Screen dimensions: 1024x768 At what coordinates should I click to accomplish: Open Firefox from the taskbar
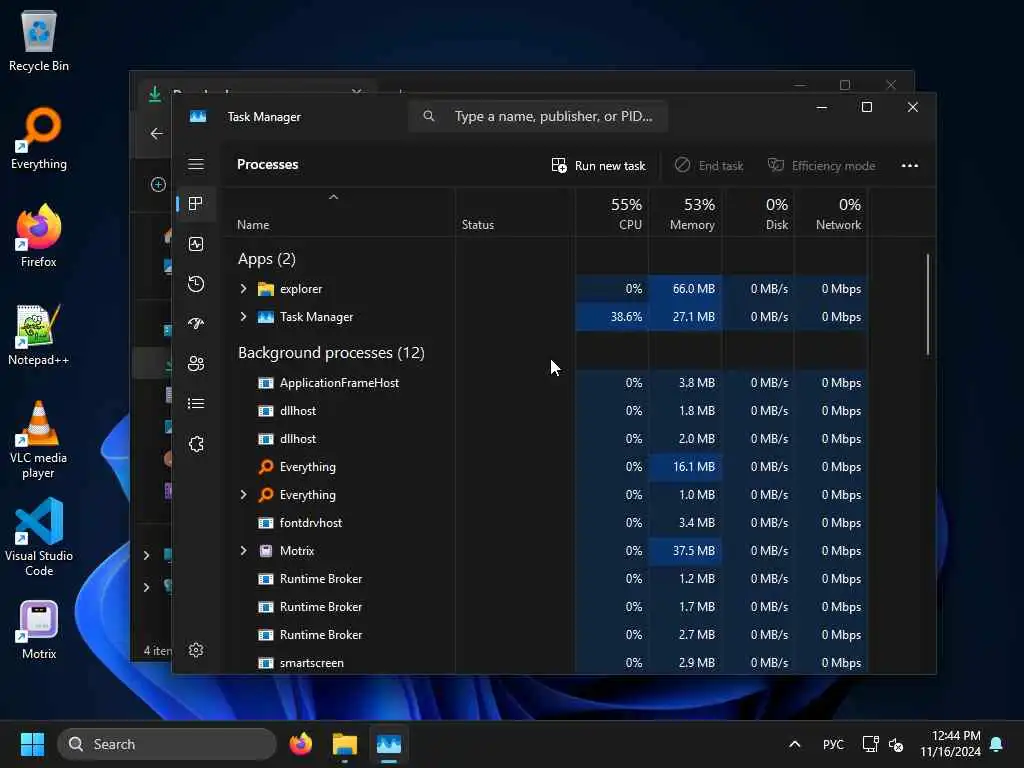(x=301, y=744)
